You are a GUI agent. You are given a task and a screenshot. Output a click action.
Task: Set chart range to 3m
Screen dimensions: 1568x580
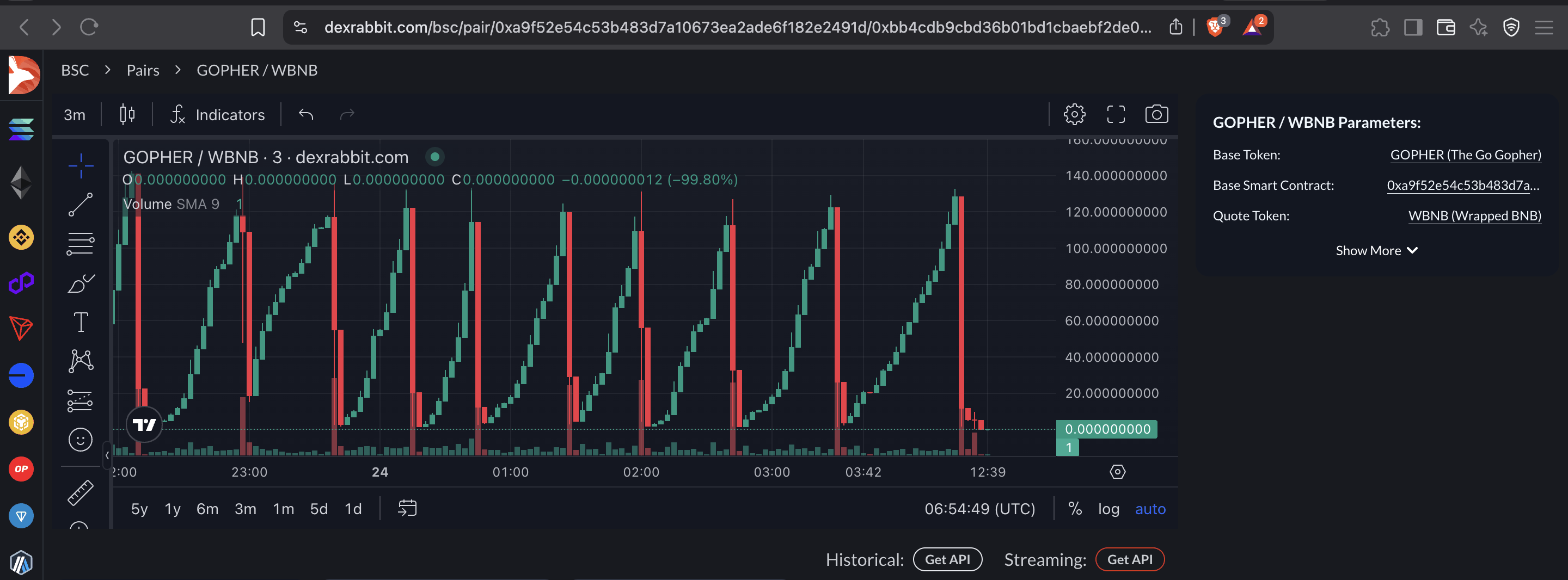point(246,509)
